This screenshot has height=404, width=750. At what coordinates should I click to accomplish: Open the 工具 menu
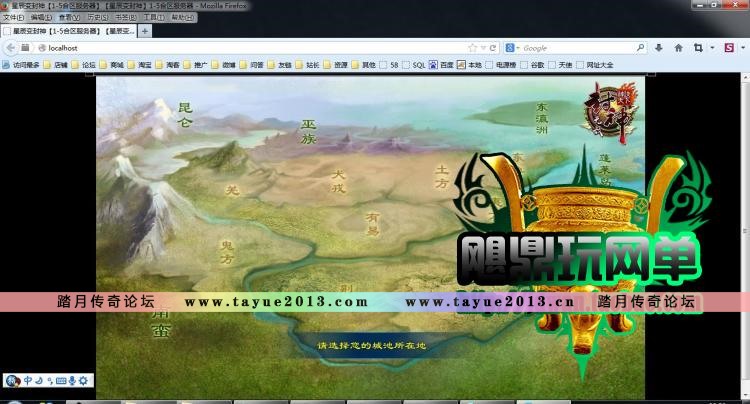[154, 17]
